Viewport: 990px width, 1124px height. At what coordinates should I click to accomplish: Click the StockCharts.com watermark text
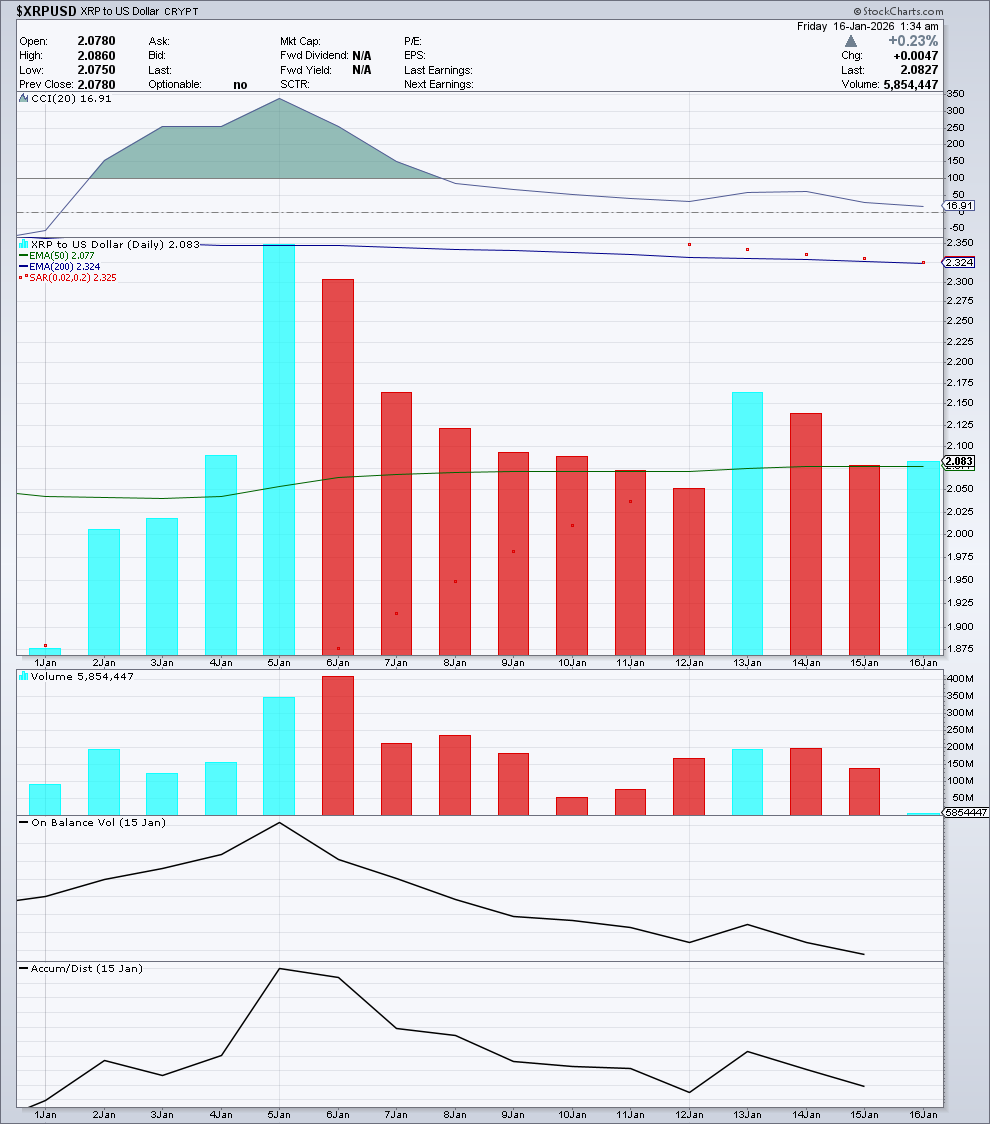(x=898, y=11)
